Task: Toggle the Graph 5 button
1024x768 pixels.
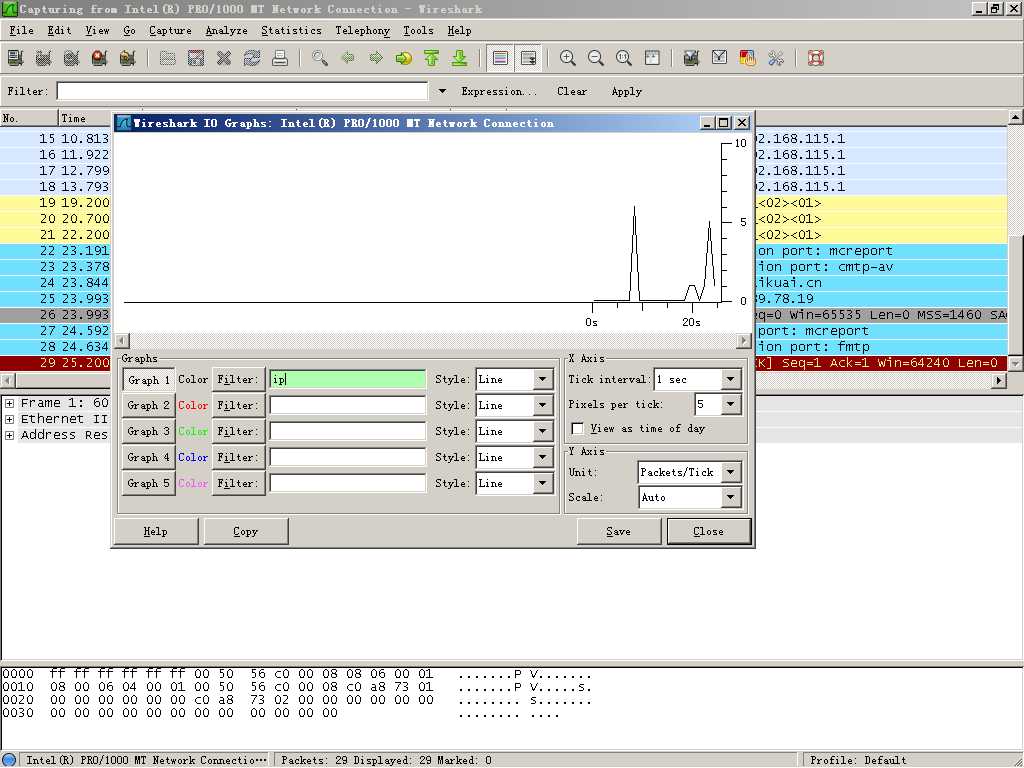Action: click(149, 483)
